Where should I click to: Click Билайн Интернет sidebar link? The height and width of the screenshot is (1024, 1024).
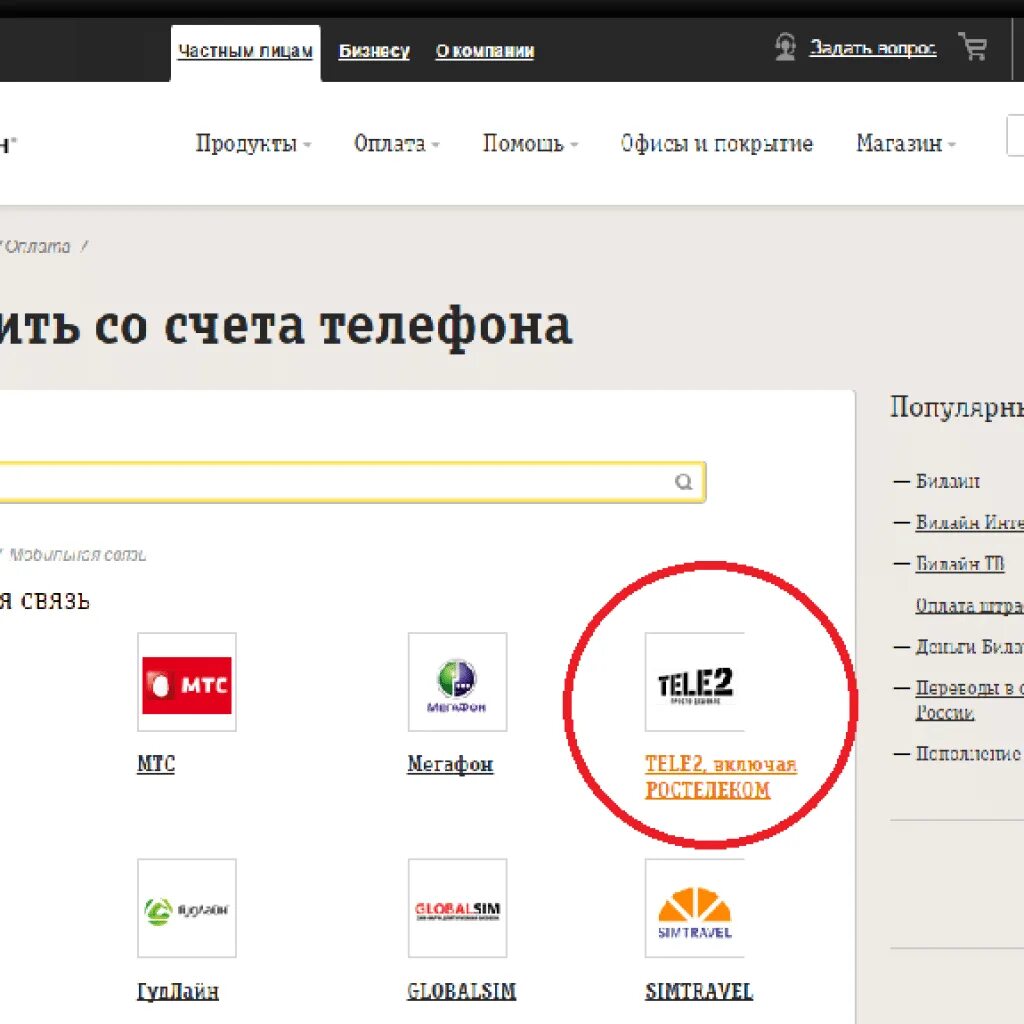tap(969, 522)
